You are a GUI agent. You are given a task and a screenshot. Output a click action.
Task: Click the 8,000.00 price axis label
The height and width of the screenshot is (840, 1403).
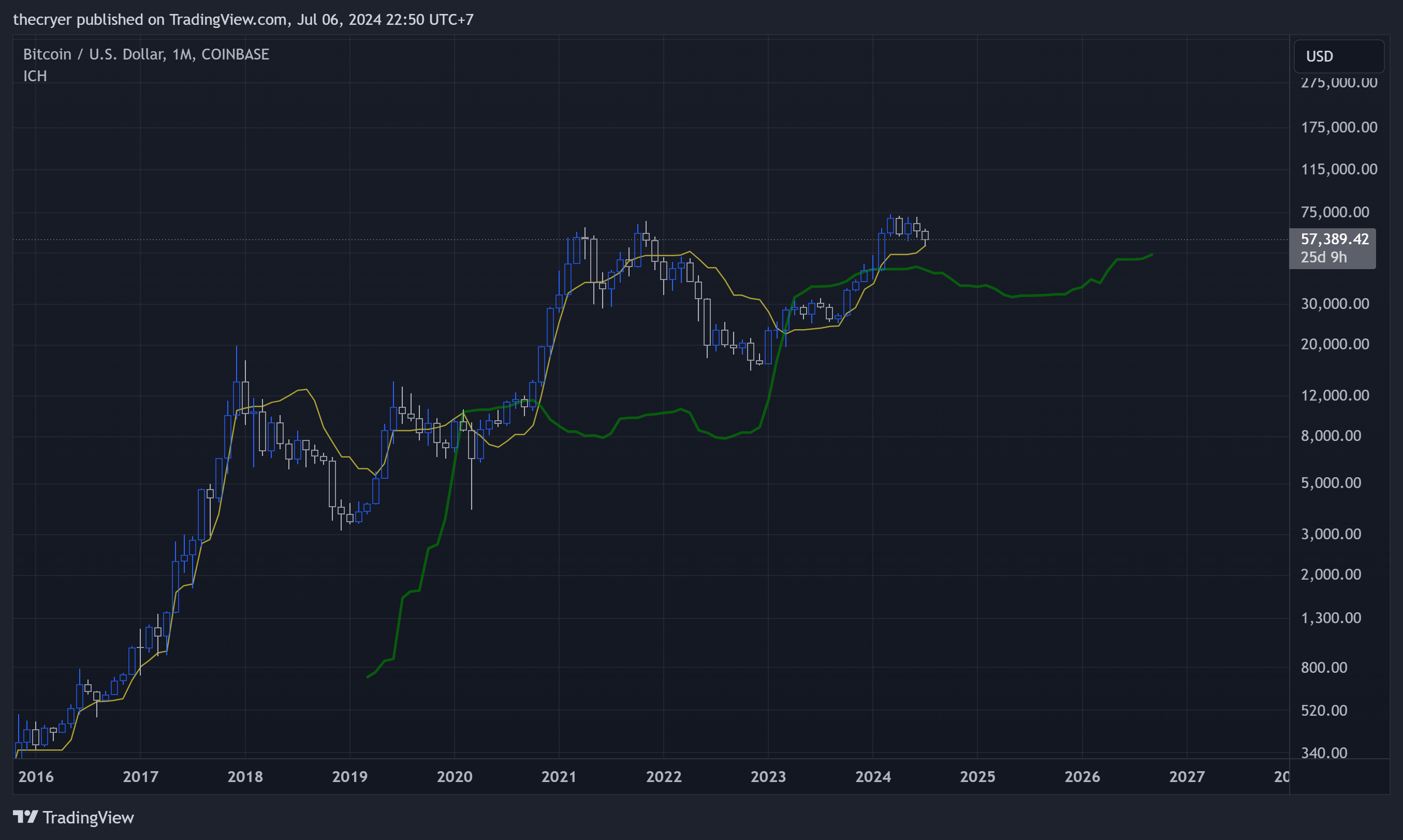tap(1331, 435)
